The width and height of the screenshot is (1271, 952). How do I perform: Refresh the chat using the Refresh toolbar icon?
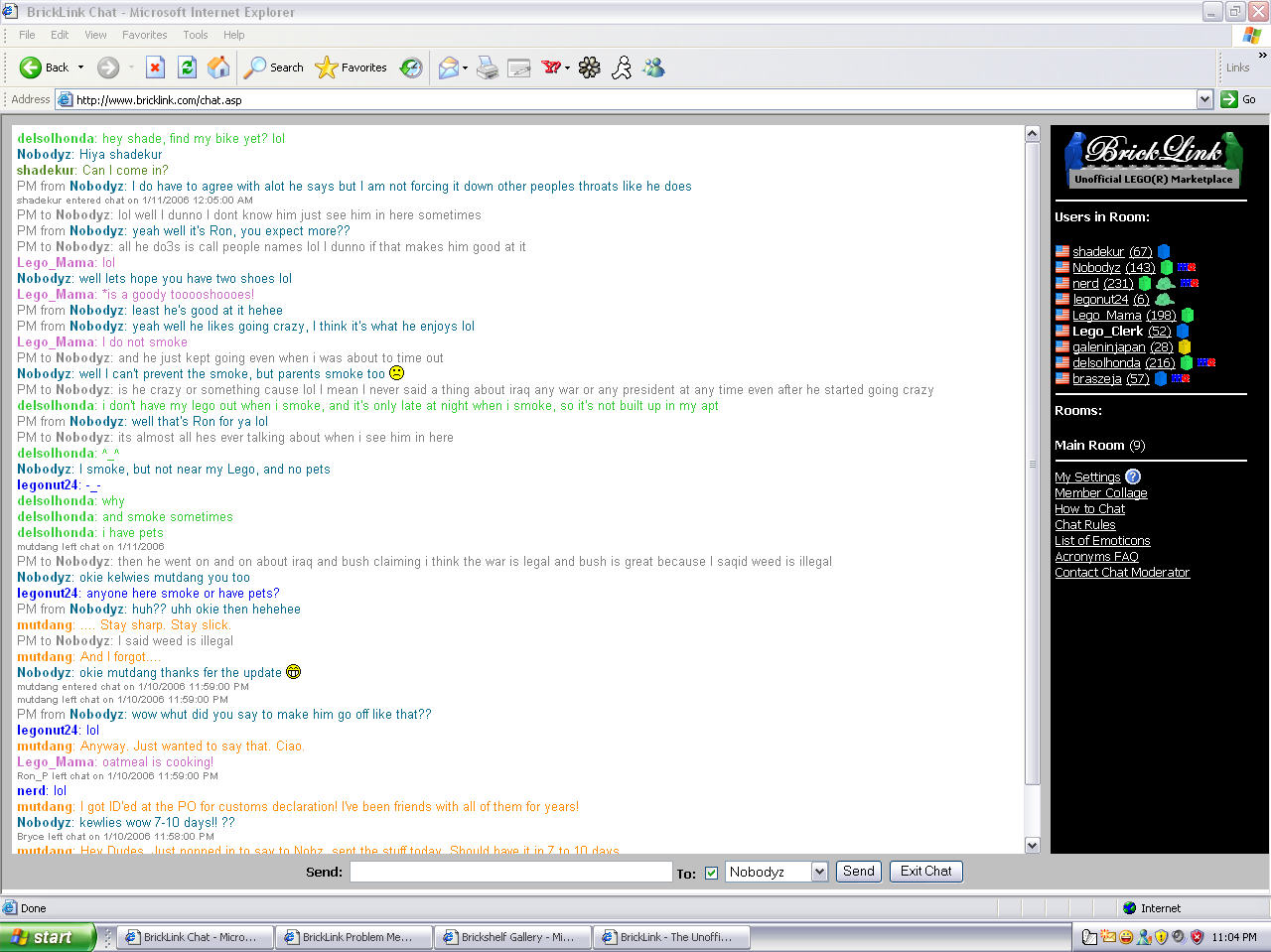point(187,68)
